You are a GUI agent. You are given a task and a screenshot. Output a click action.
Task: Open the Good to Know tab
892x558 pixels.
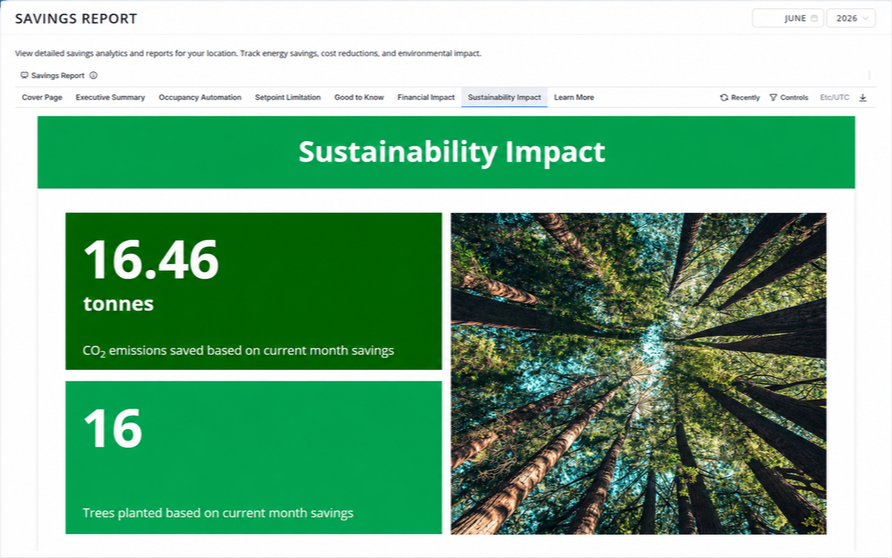click(359, 97)
